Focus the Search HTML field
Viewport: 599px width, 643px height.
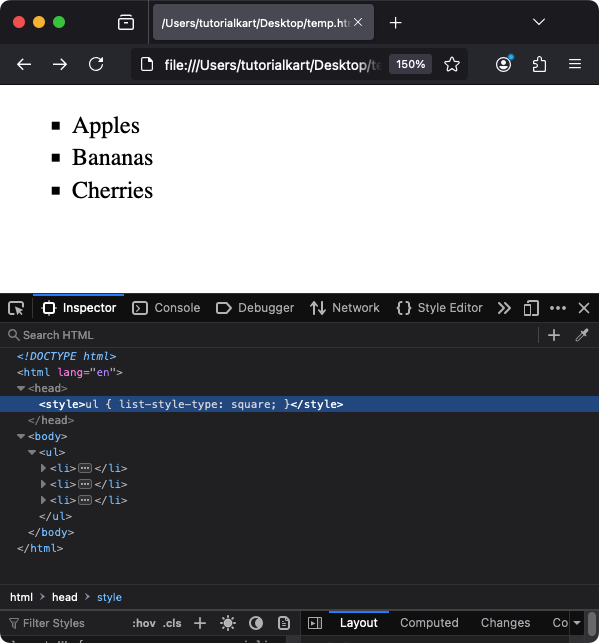click(x=271, y=335)
